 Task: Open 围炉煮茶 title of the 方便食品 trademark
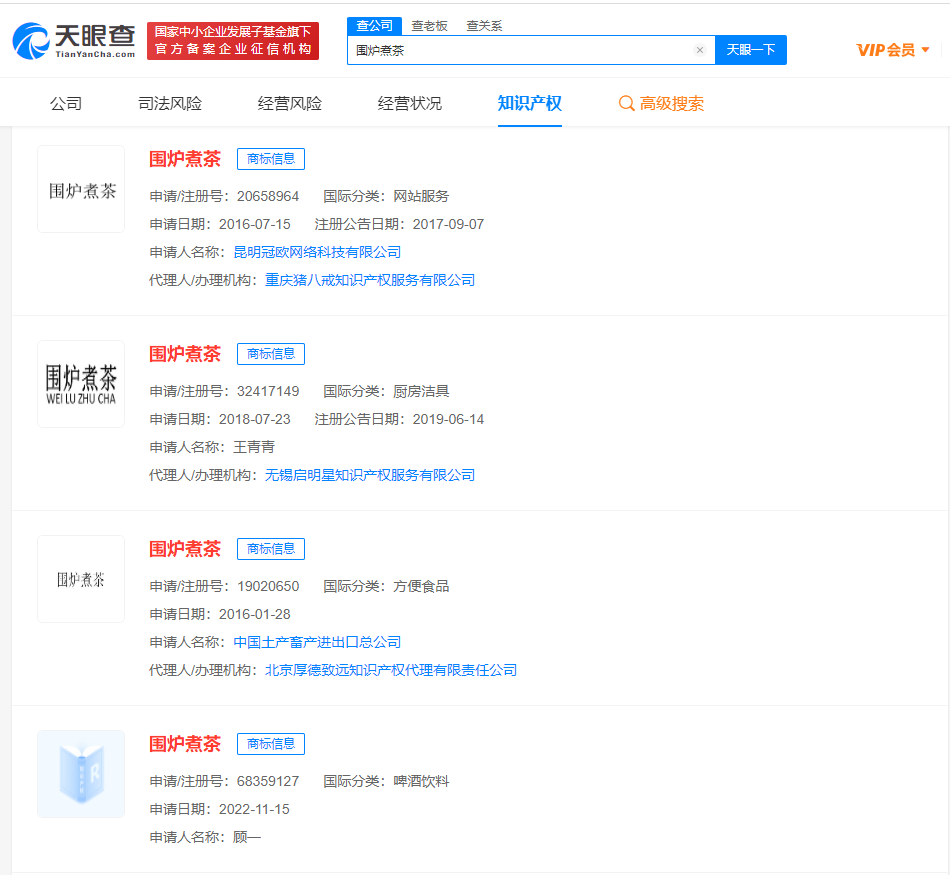click(185, 550)
